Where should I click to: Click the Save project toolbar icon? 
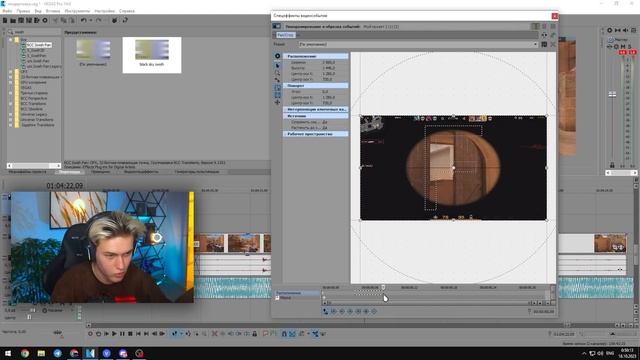(x=21, y=20)
